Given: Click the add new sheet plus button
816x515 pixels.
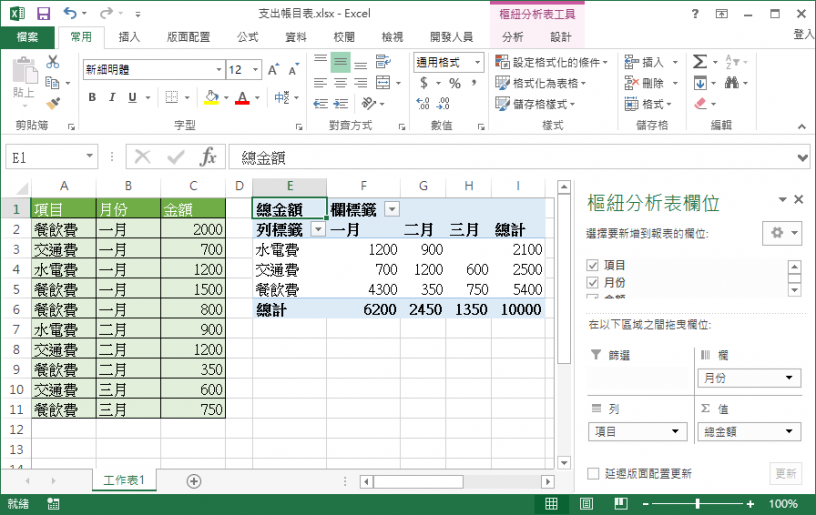Looking at the screenshot, I should pos(194,481).
